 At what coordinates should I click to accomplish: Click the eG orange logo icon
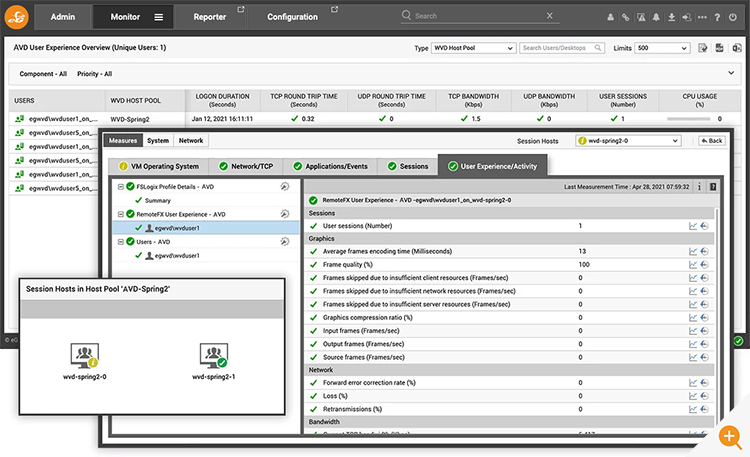17,17
